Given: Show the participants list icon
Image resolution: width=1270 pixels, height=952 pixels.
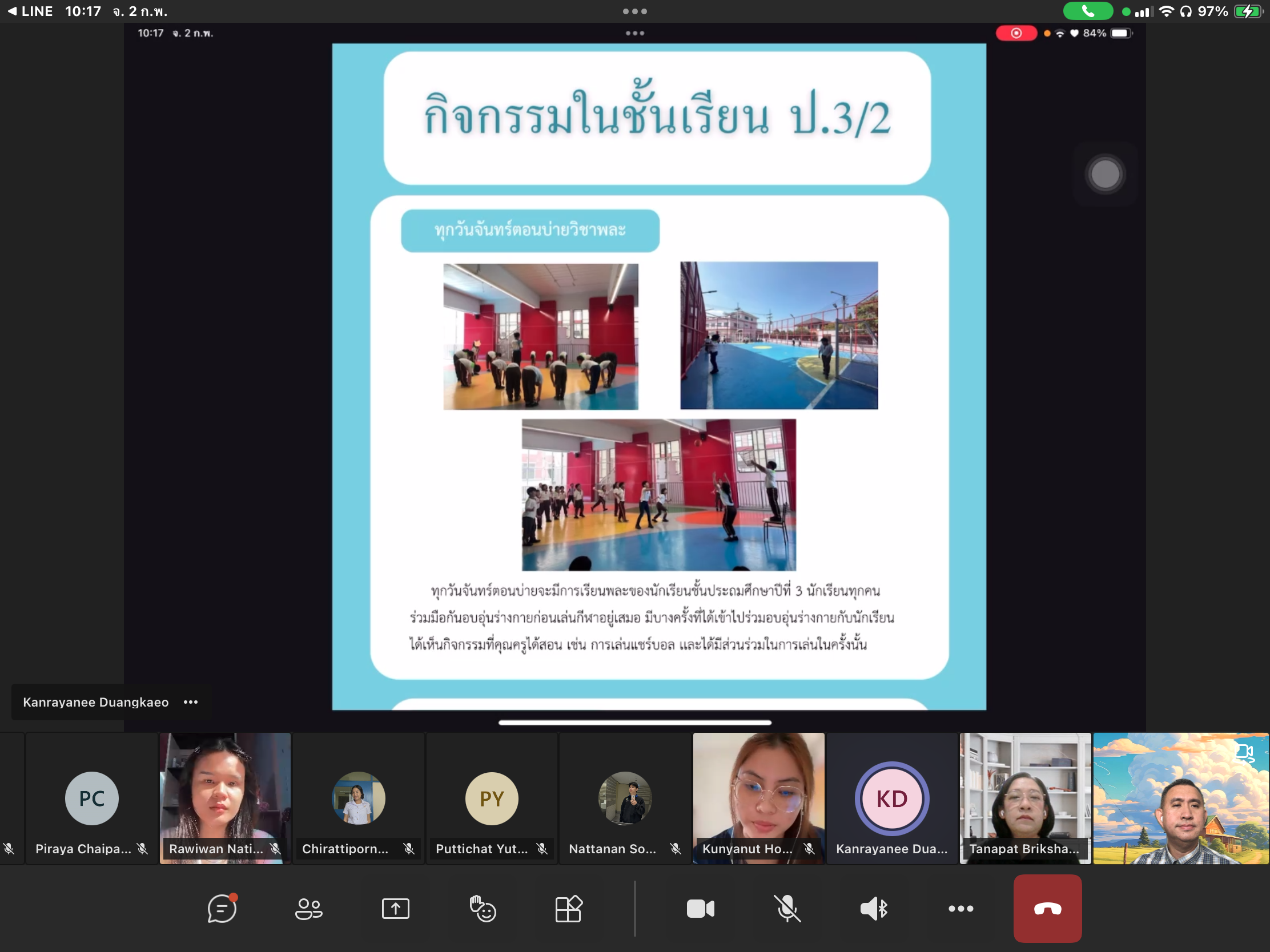Looking at the screenshot, I should point(308,909).
